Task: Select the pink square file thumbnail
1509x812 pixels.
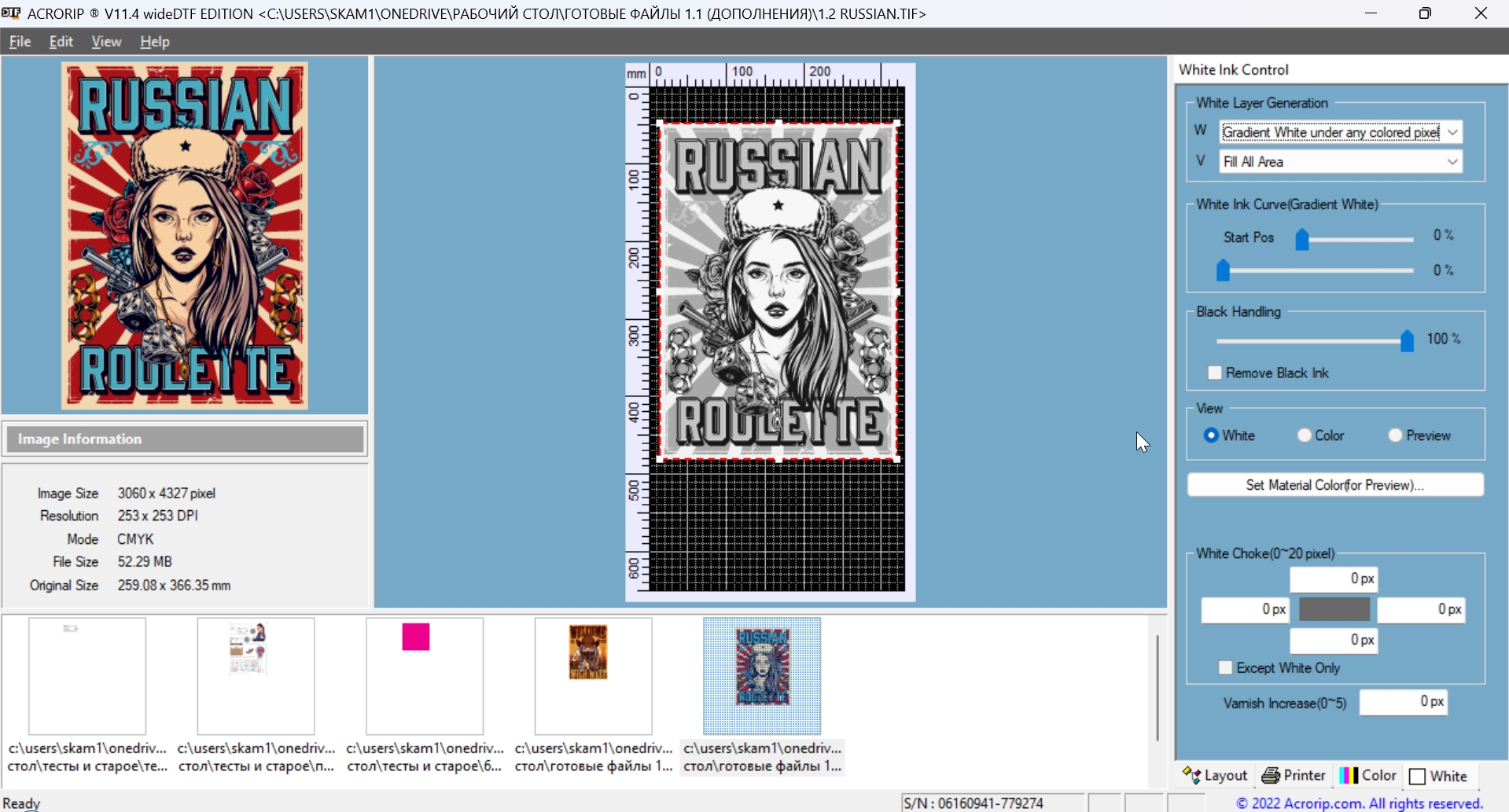Action: [x=424, y=675]
